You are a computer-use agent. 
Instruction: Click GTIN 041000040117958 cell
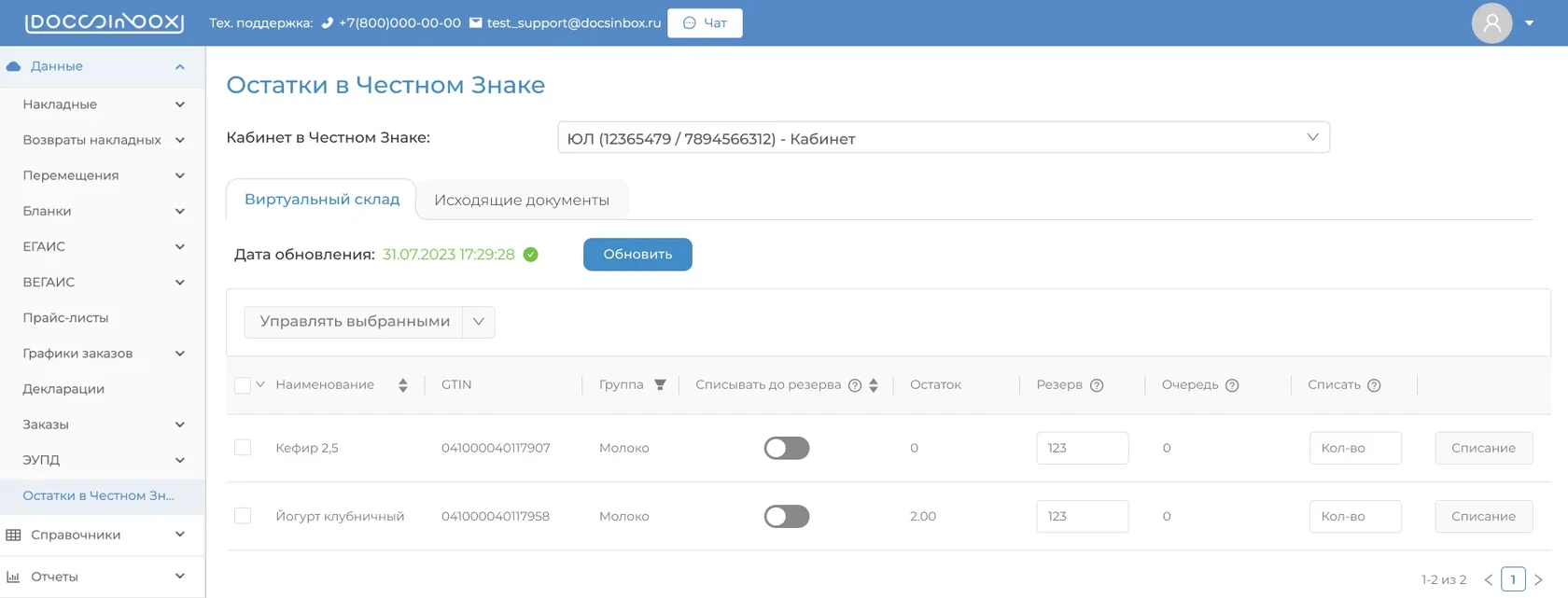pyautogui.click(x=496, y=516)
